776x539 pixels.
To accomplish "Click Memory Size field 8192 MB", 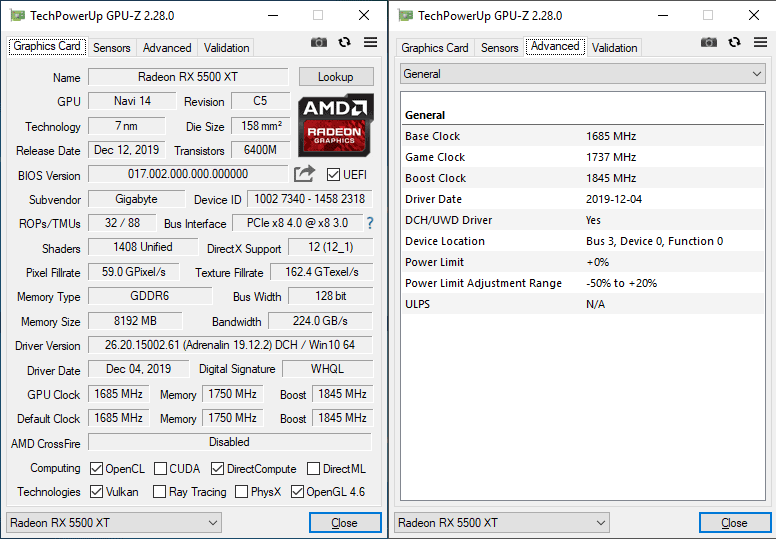I will pyautogui.click(x=135, y=321).
